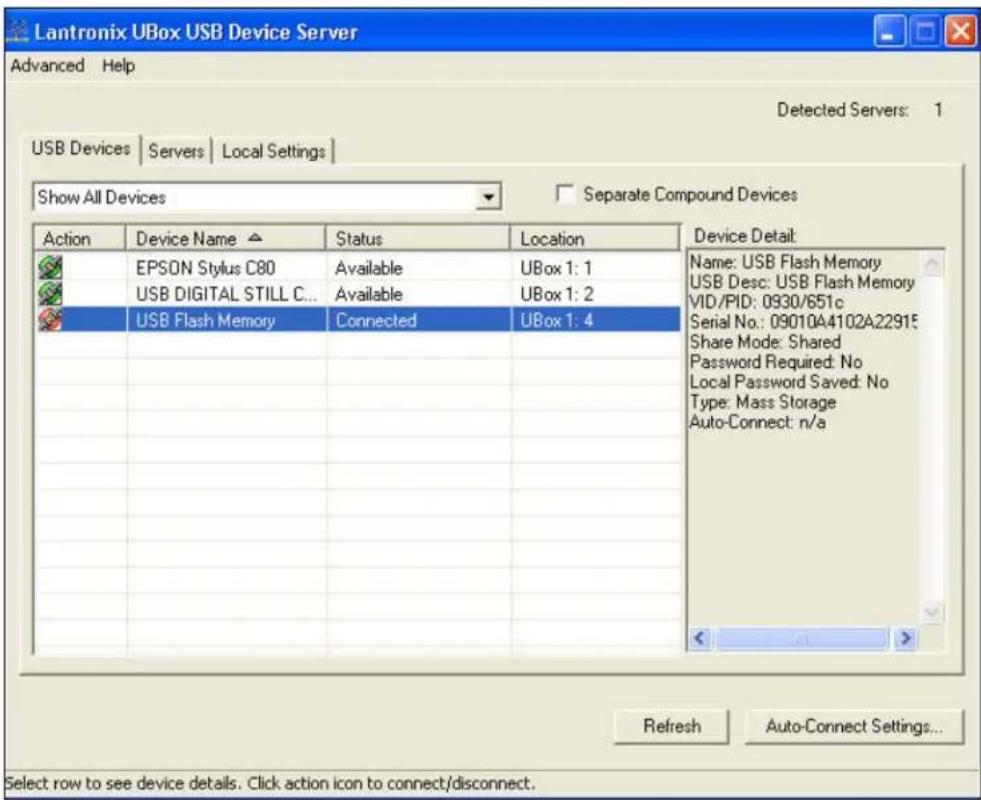This screenshot has width=981, height=800.
Task: Click the Auto-Connect: n/a line
Action: click(757, 422)
